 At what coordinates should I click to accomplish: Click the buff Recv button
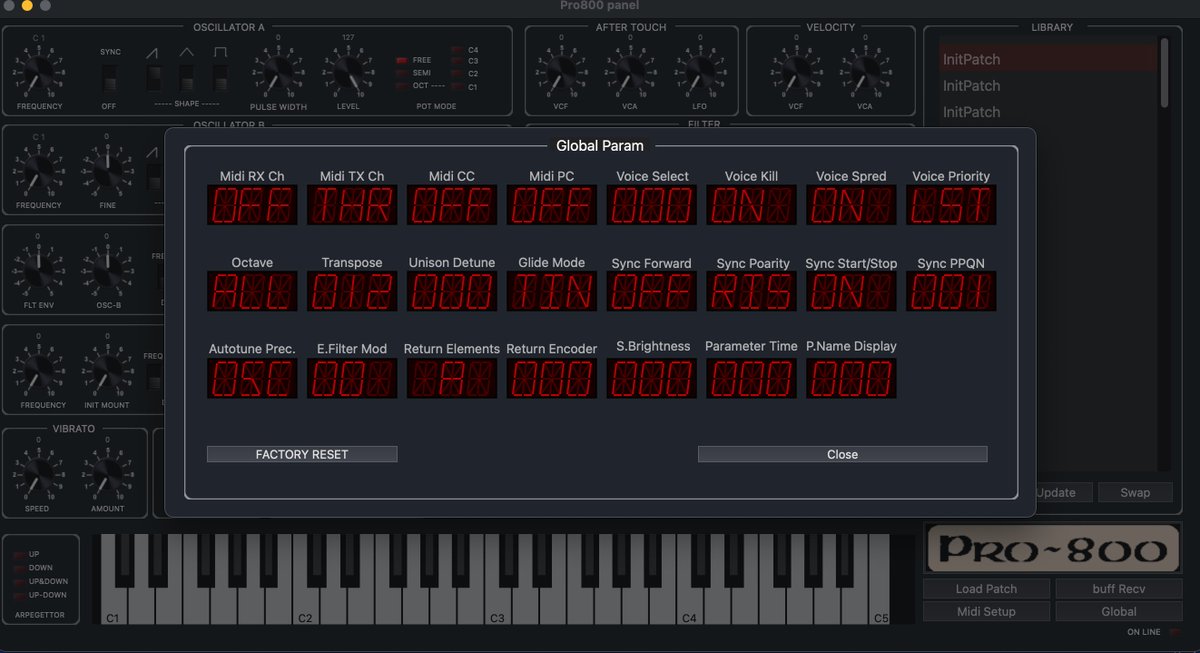pyautogui.click(x=1119, y=589)
